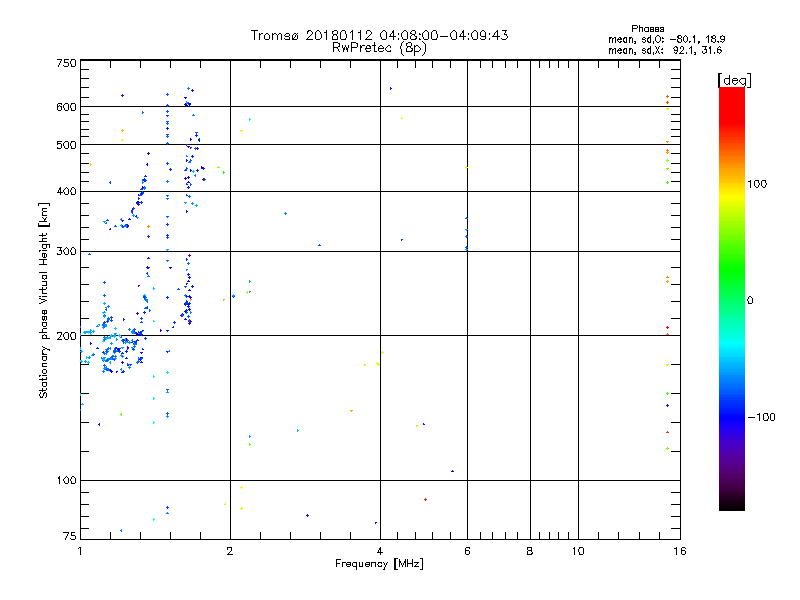This screenshot has width=800, height=600.
Task: Click the '[deg]' colorbar unit label
Action: pos(734,80)
